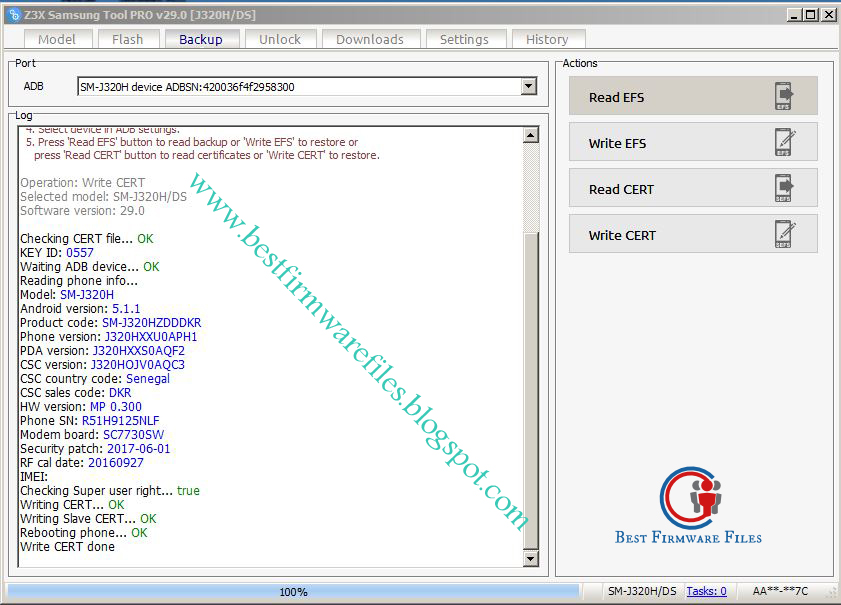Click 'Software version: 29.0' log line

[x=83, y=211]
